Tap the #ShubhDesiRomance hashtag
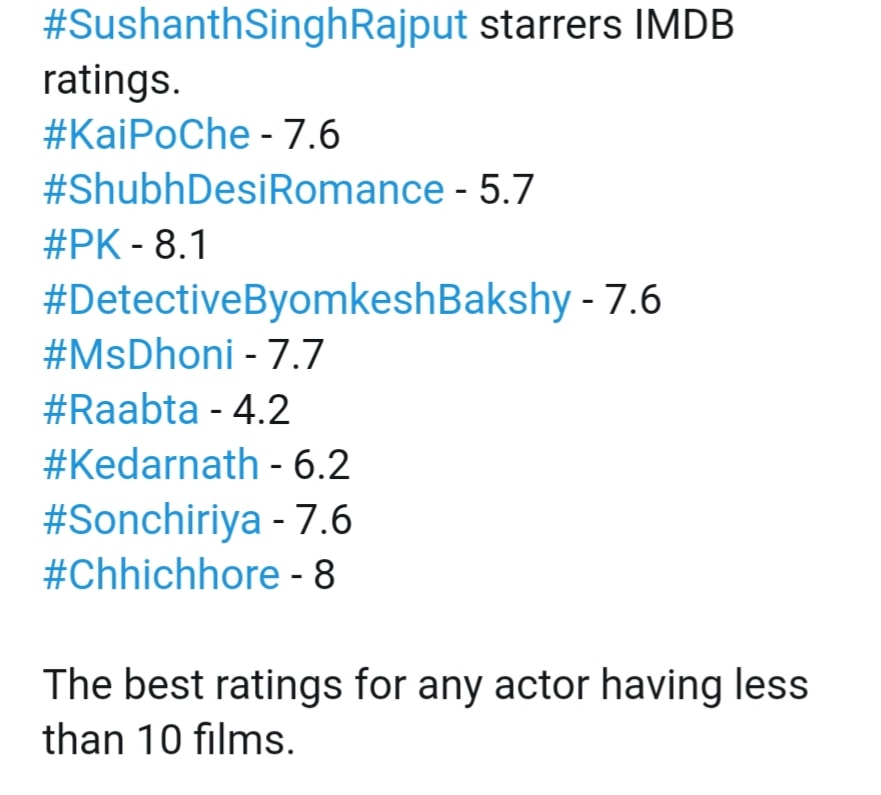 click(244, 189)
